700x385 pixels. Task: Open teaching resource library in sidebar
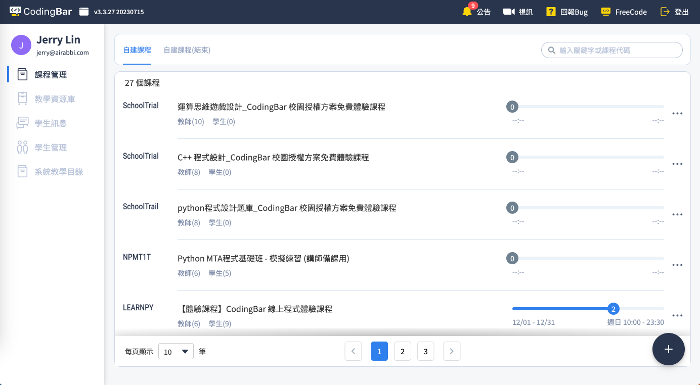point(46,99)
